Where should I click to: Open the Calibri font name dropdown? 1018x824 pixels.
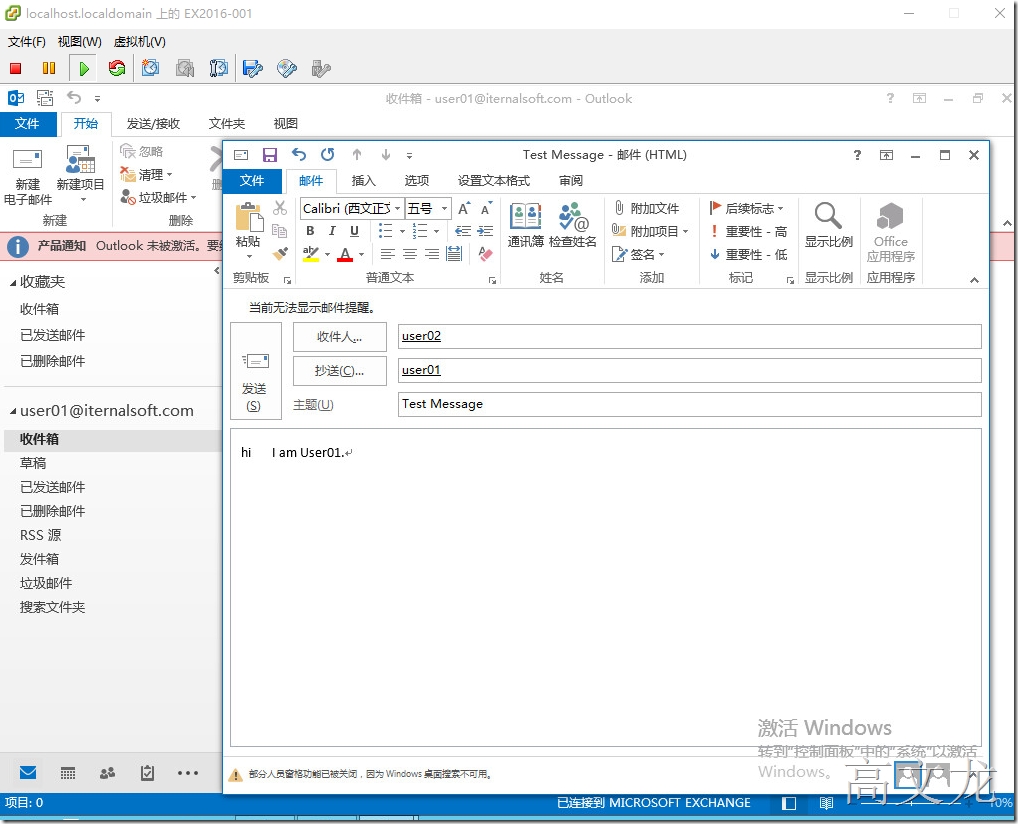(397, 208)
